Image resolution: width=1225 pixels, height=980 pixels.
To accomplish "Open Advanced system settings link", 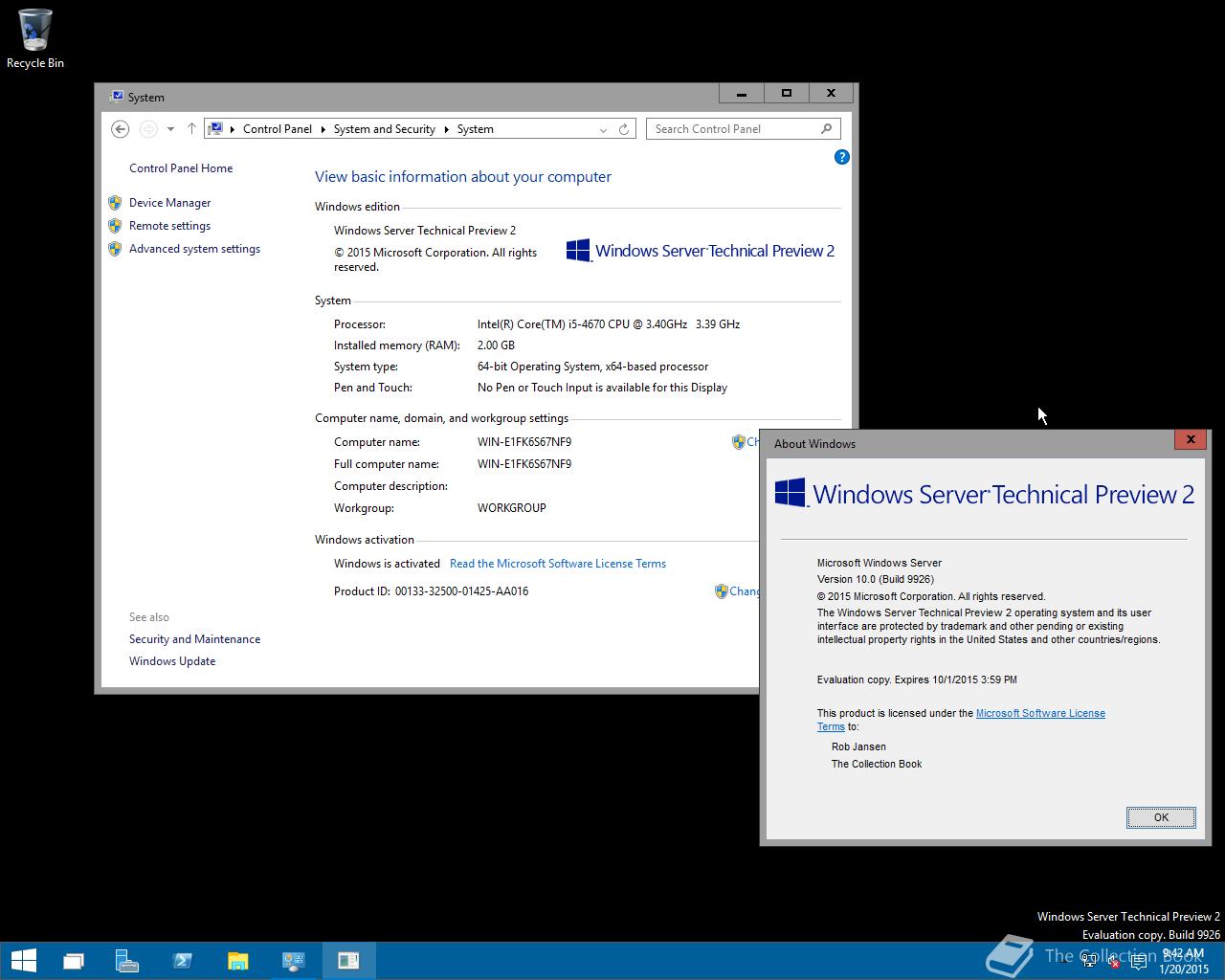I will (194, 249).
